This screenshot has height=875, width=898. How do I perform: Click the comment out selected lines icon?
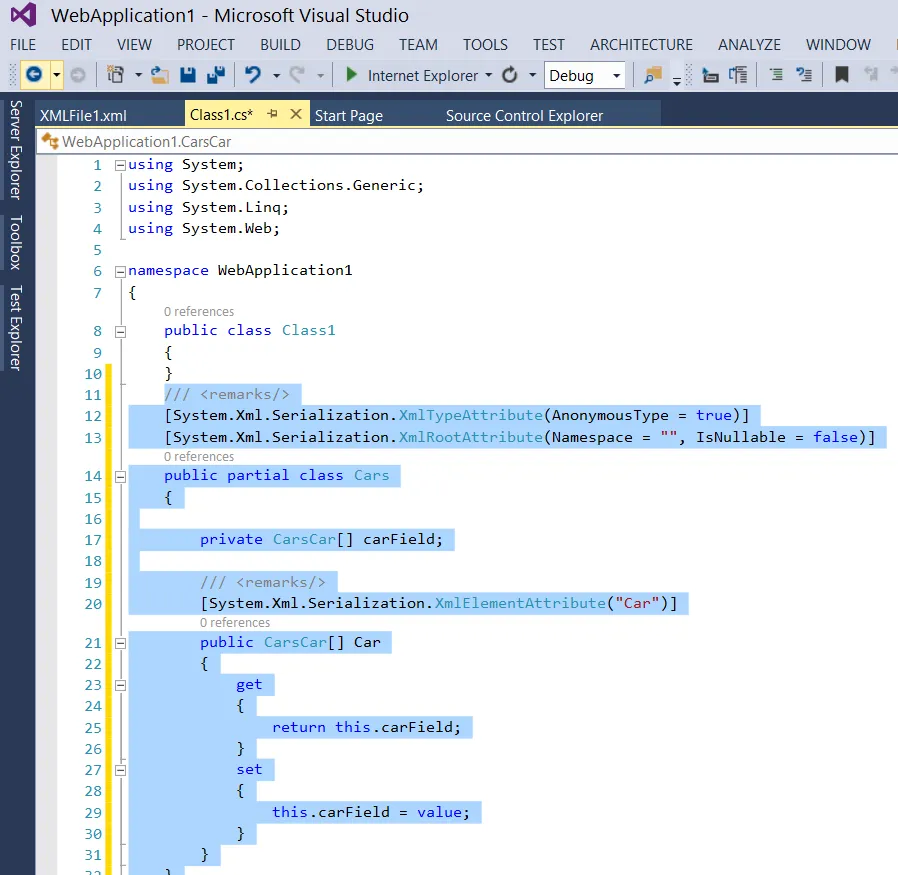[x=776, y=75]
